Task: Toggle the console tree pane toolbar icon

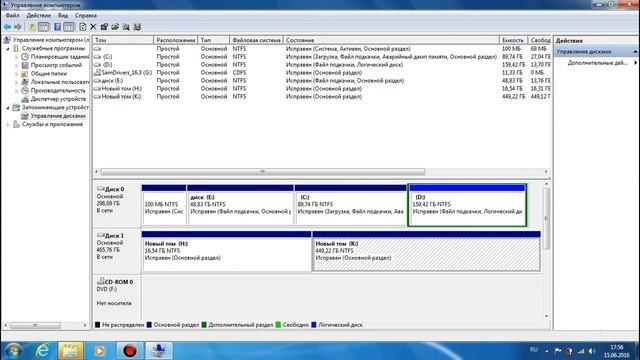Action: 43,27
